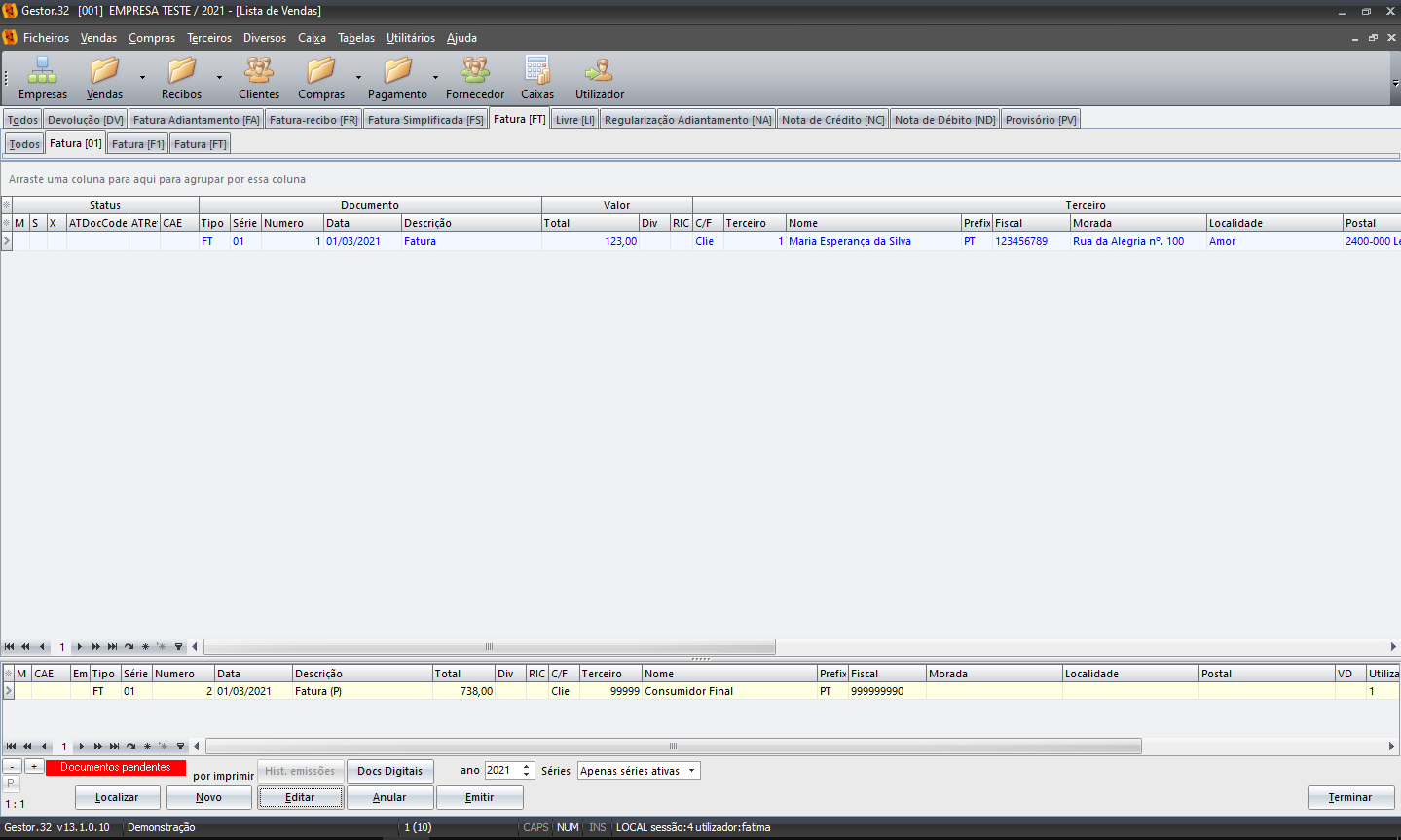
Task: Click the Compras folder icon in toolbar
Action: click(x=320, y=71)
